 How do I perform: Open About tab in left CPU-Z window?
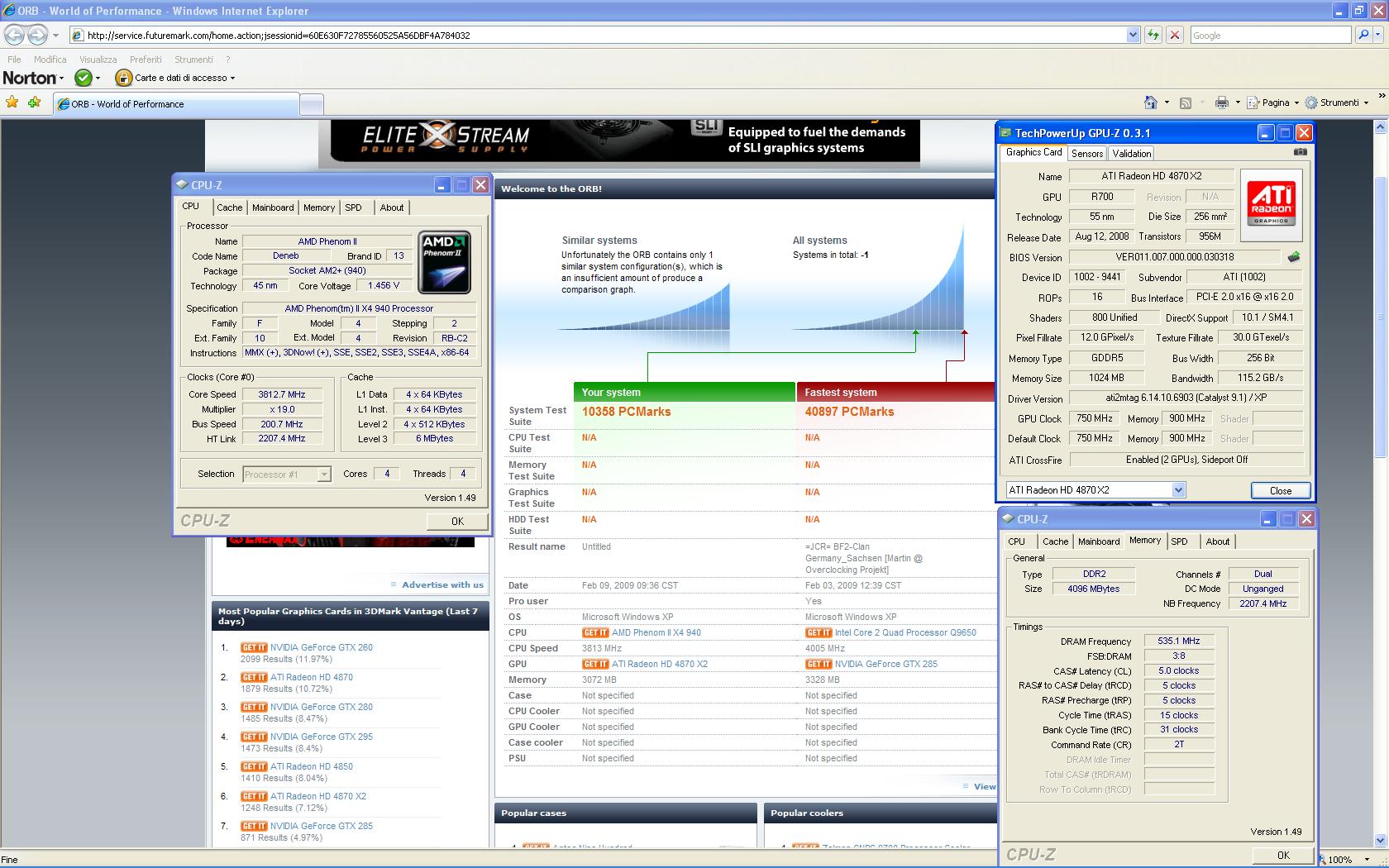392,207
